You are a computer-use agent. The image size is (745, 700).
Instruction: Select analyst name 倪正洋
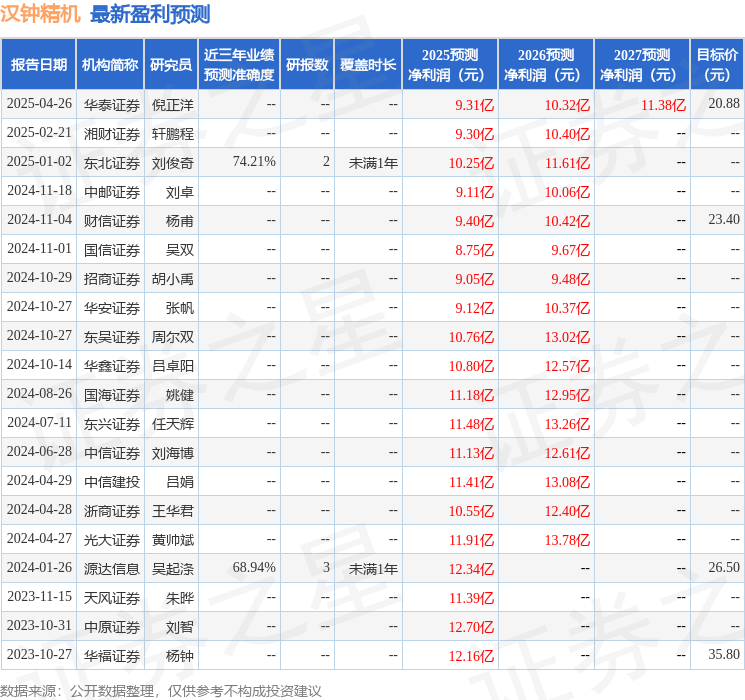click(172, 105)
